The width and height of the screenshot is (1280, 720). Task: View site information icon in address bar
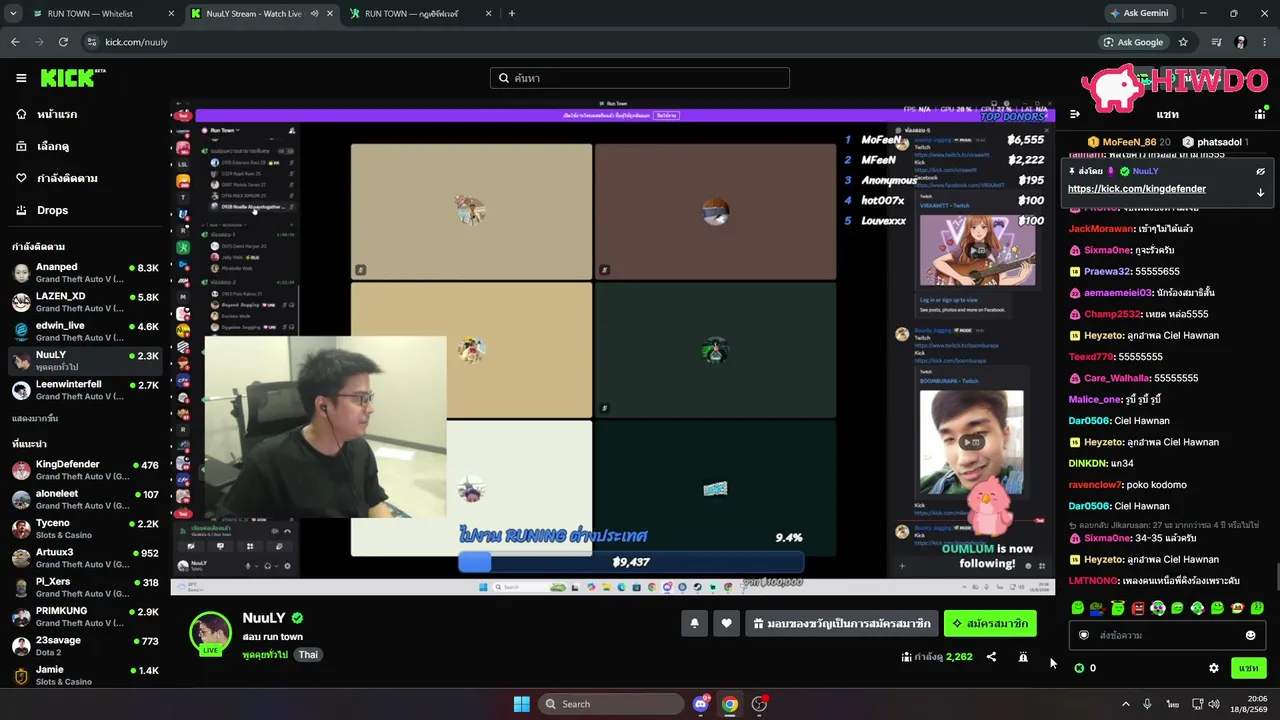(92, 42)
